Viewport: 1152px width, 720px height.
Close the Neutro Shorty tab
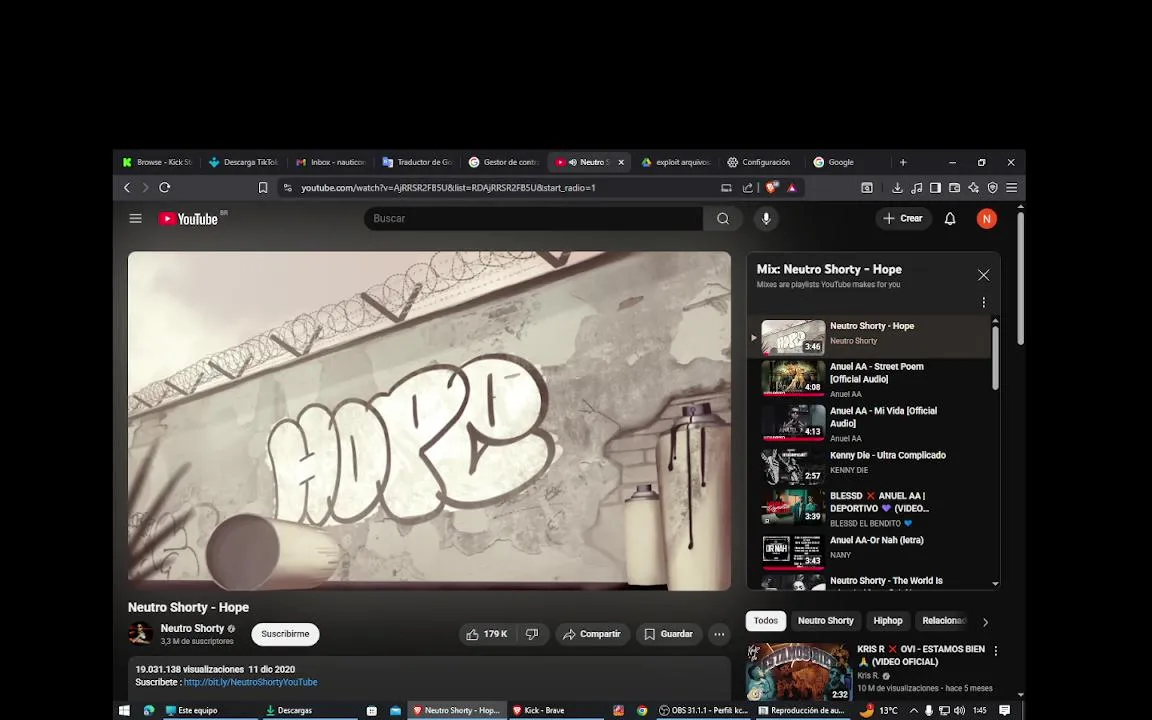pos(621,162)
